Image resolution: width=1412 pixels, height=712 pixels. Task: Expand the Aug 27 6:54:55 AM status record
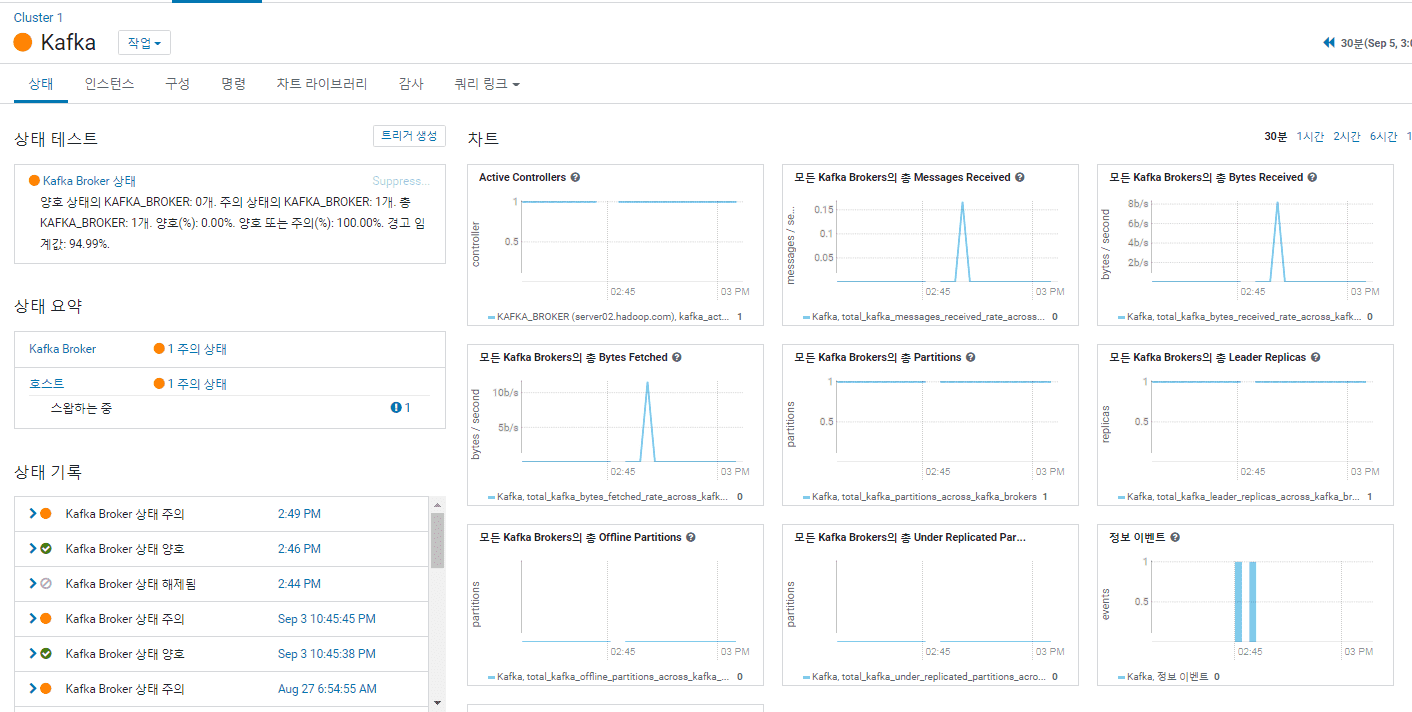(33, 689)
